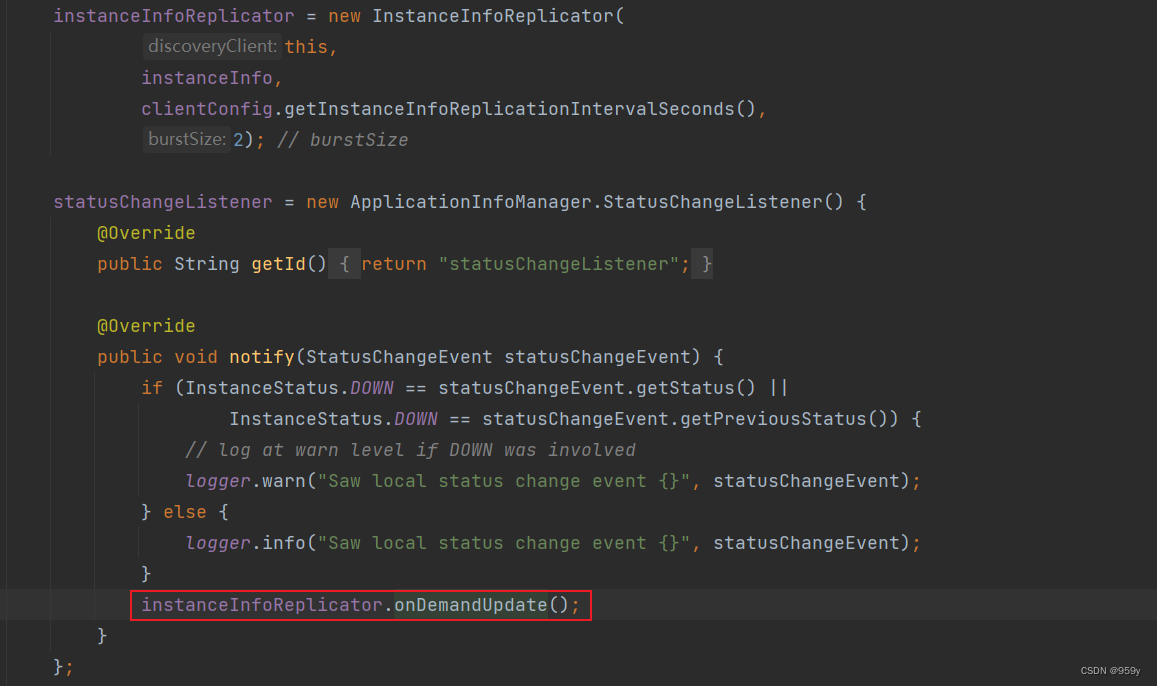Click the // burstSize comment

[x=342, y=139]
